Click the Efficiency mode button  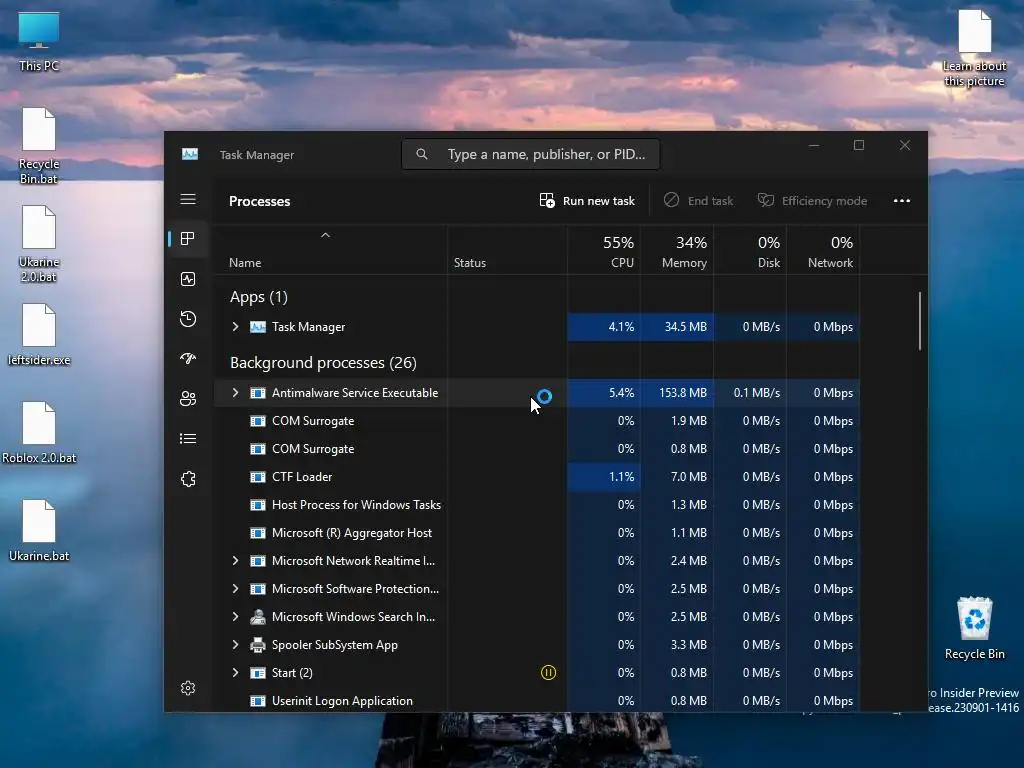point(812,200)
